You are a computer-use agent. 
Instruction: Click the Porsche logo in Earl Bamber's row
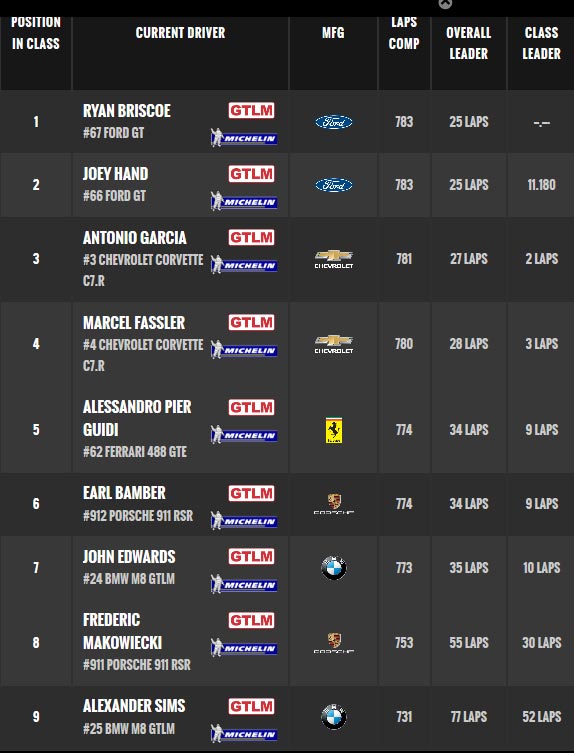tap(334, 504)
